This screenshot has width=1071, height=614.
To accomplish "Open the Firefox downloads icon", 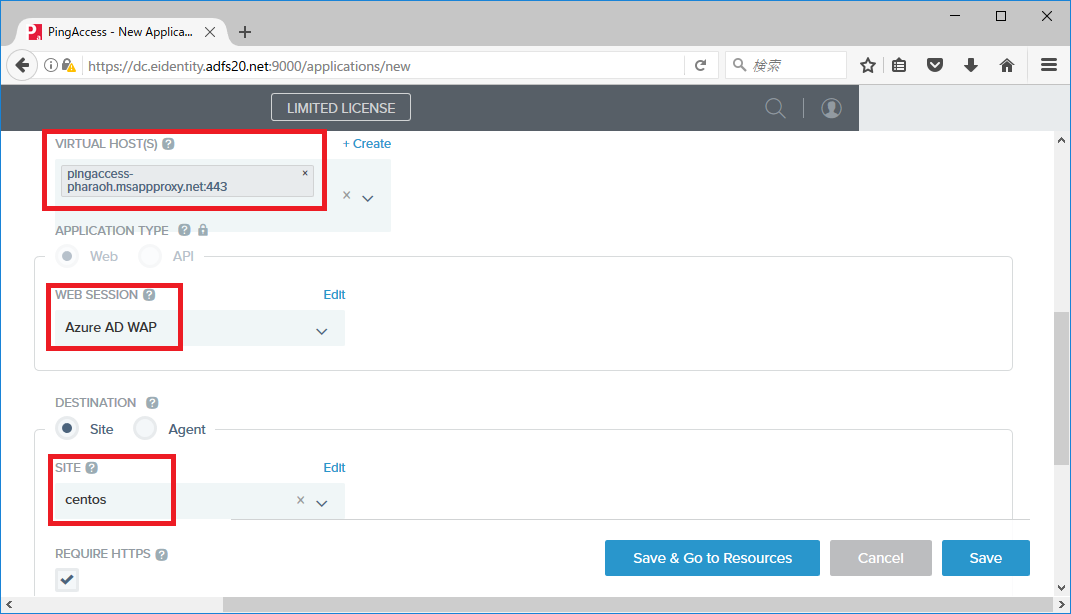I will coord(970,64).
